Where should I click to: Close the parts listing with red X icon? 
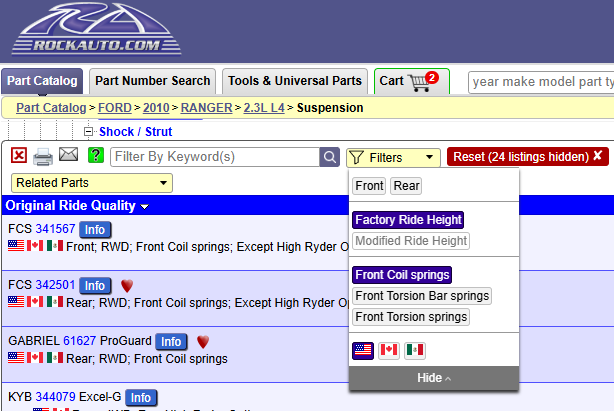click(19, 155)
